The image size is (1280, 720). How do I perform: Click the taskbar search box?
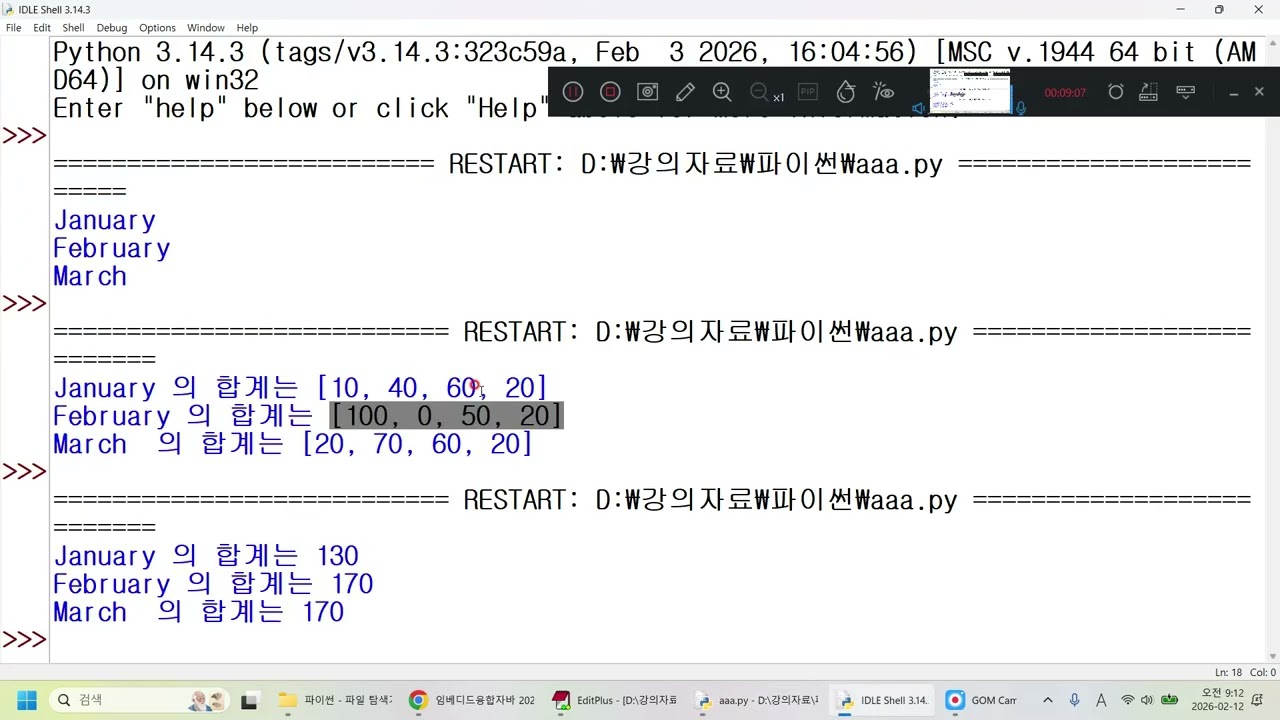point(138,700)
